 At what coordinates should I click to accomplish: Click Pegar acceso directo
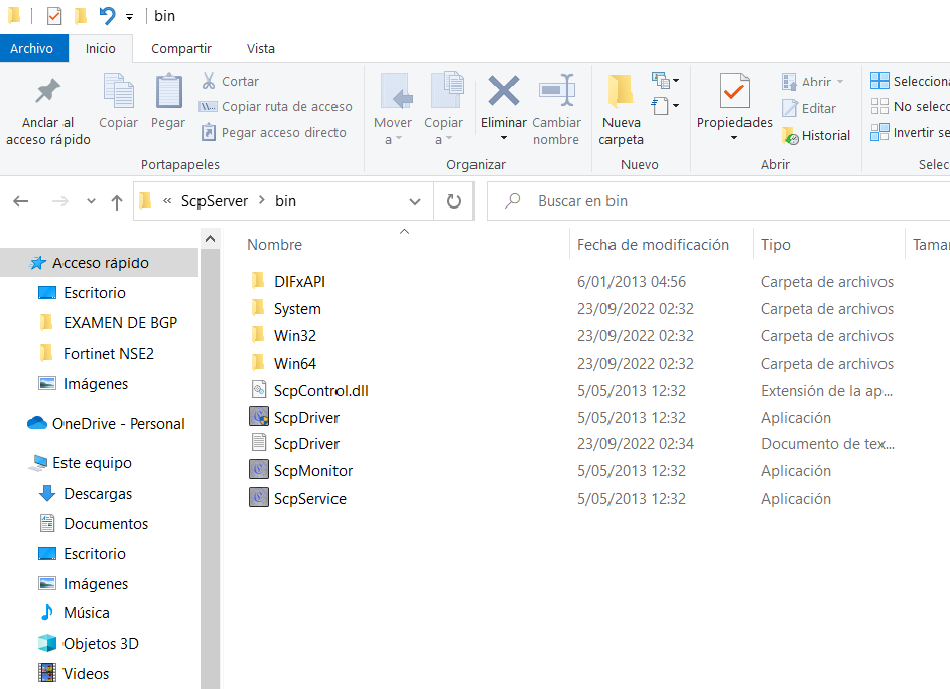274,132
